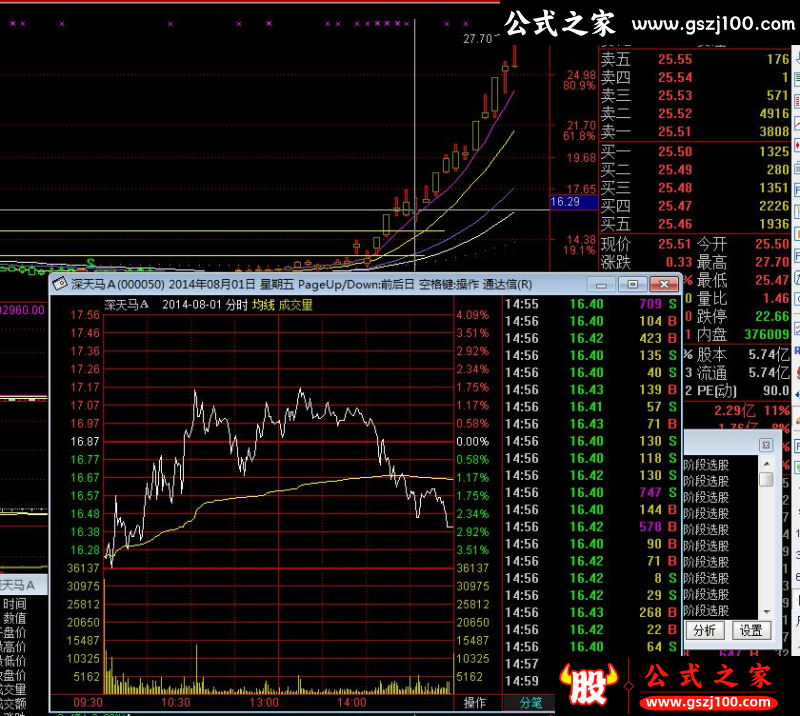Select the tick row with volume 747 S
800x716 pixels.
591,492
